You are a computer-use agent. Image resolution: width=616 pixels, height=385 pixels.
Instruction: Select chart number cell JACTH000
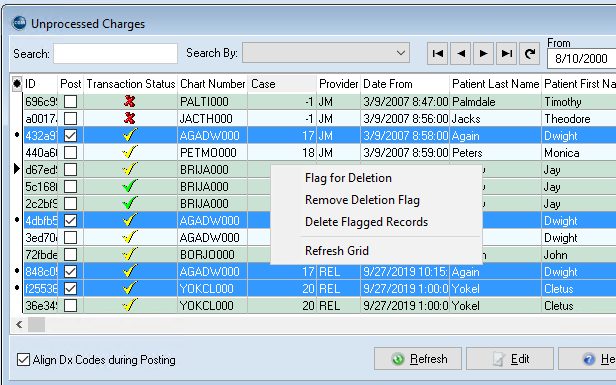point(212,118)
